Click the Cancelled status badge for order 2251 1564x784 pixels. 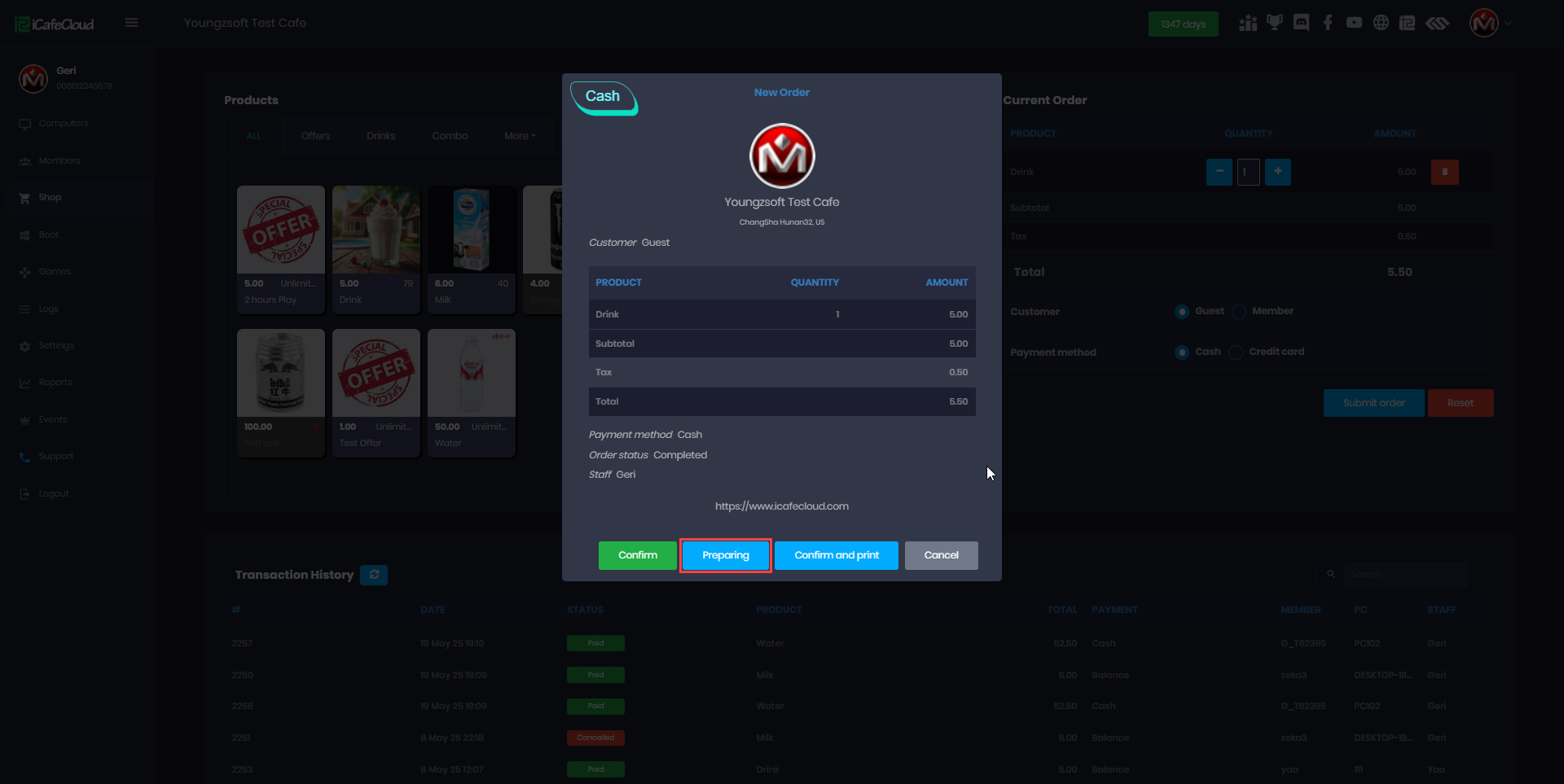[595, 738]
